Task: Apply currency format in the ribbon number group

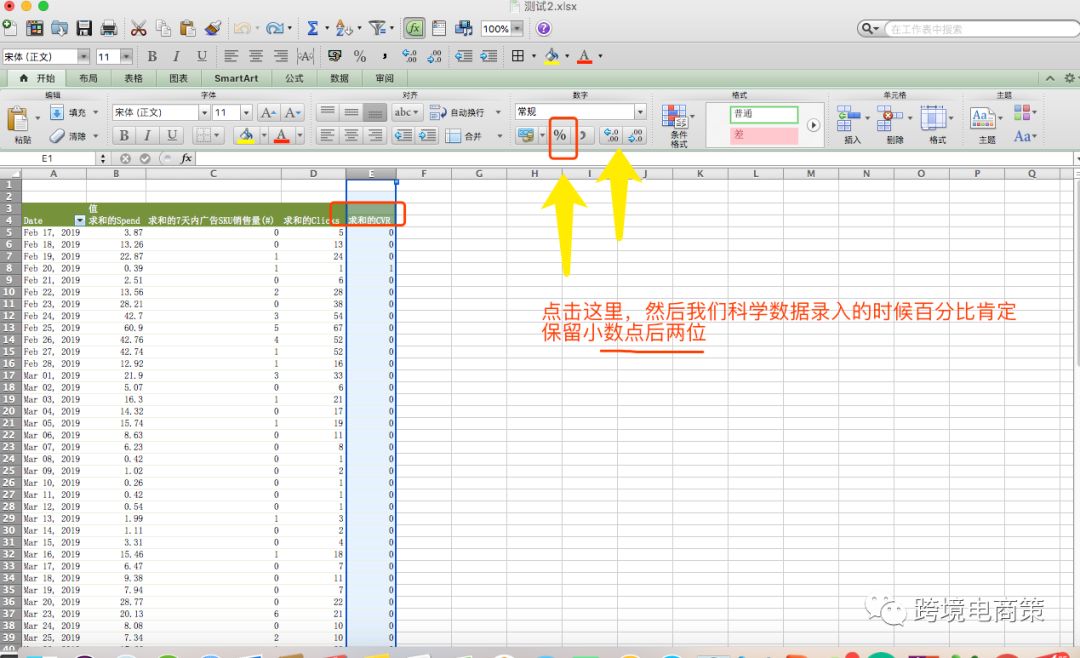Action: [526, 135]
